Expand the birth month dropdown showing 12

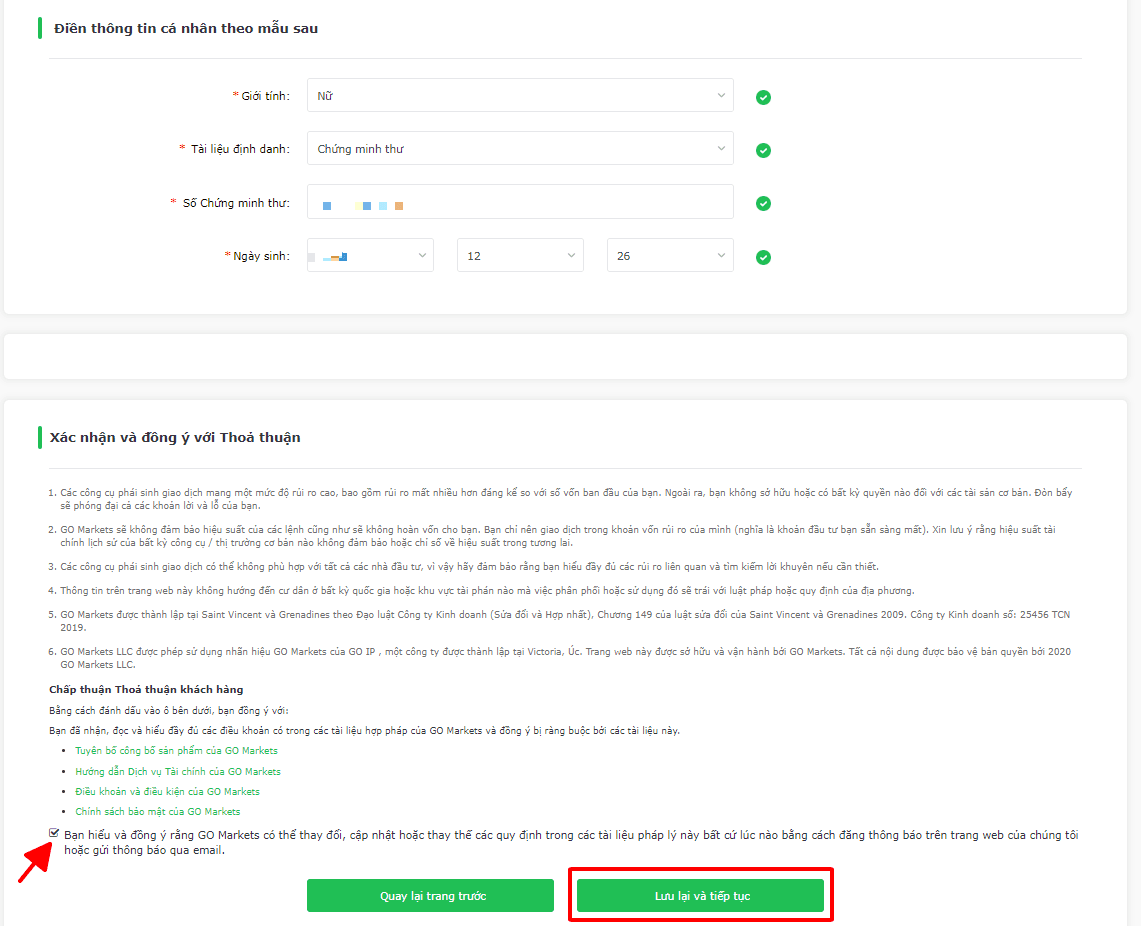tap(520, 255)
